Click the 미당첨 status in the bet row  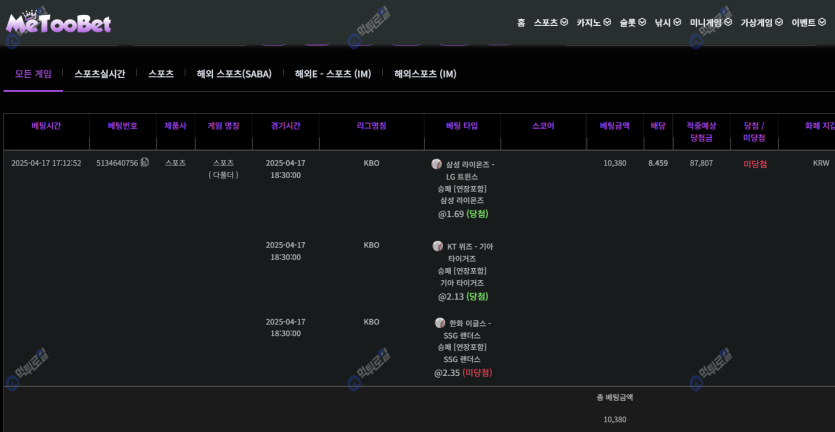[x=755, y=163]
